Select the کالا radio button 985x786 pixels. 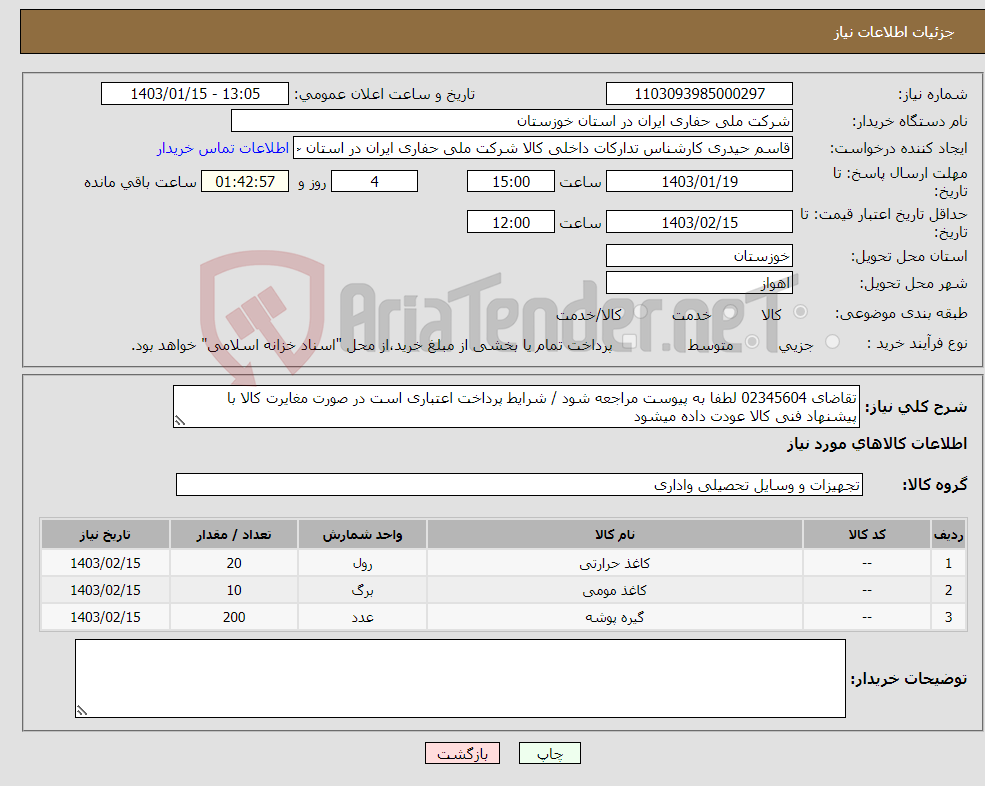point(800,312)
